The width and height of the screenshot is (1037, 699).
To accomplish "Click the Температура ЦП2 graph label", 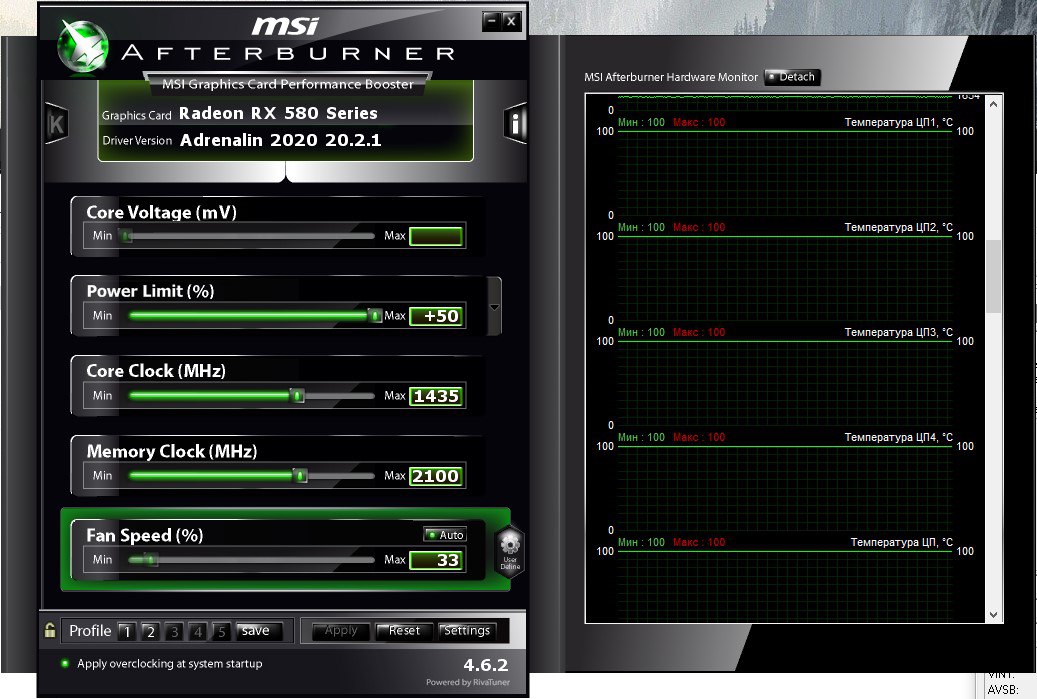I will [x=899, y=227].
